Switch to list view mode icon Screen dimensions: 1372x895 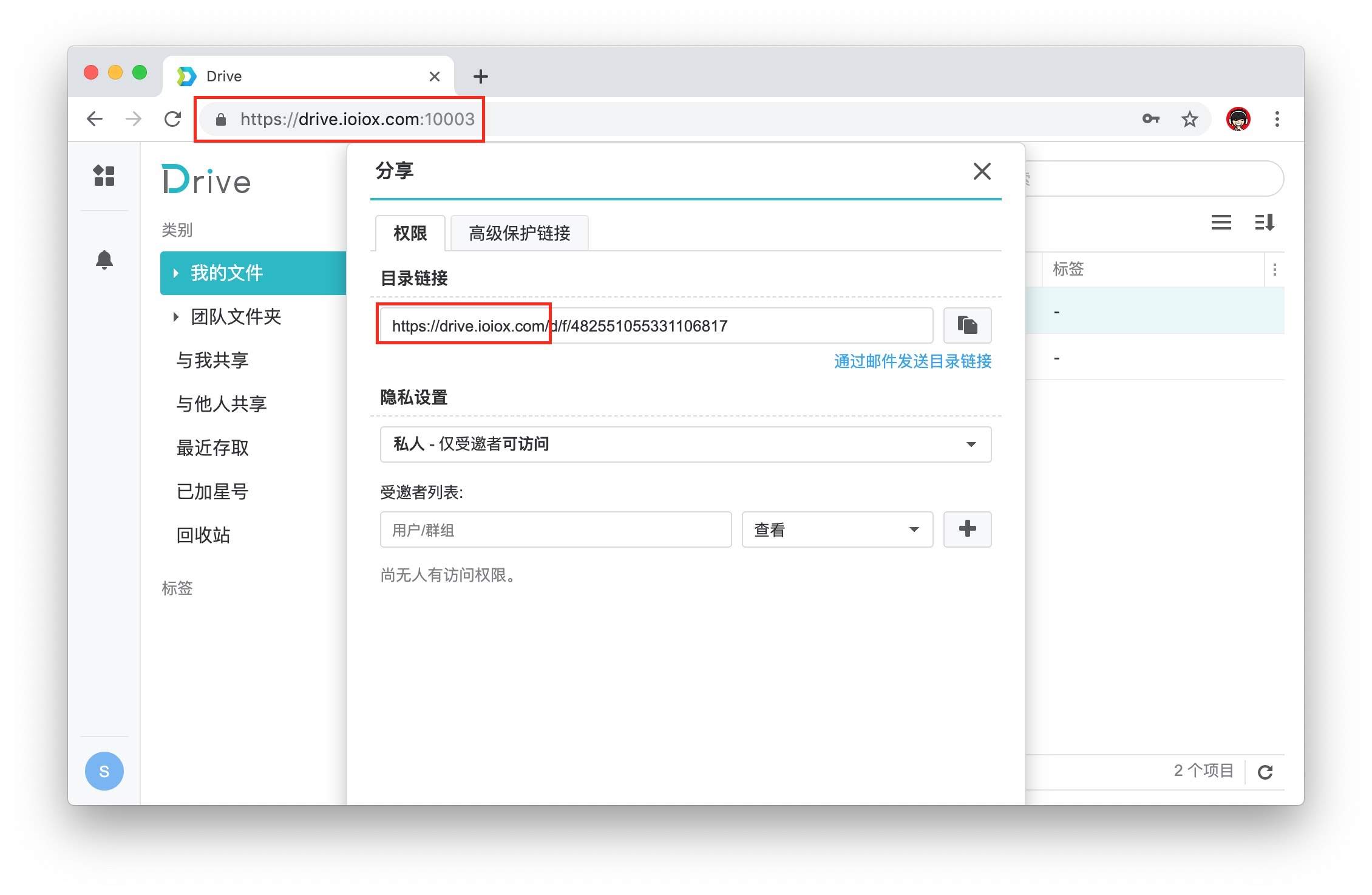1221,222
